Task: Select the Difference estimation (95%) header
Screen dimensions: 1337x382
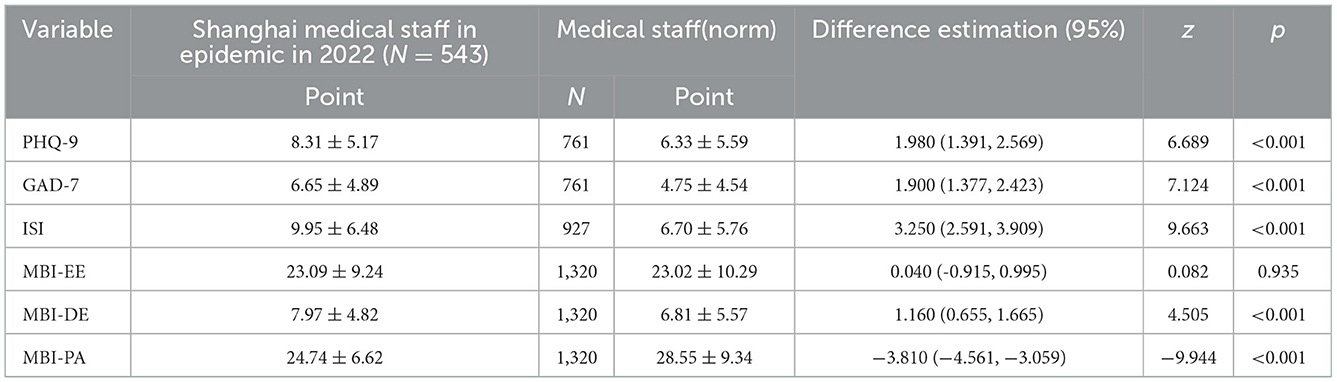Action: [969, 30]
